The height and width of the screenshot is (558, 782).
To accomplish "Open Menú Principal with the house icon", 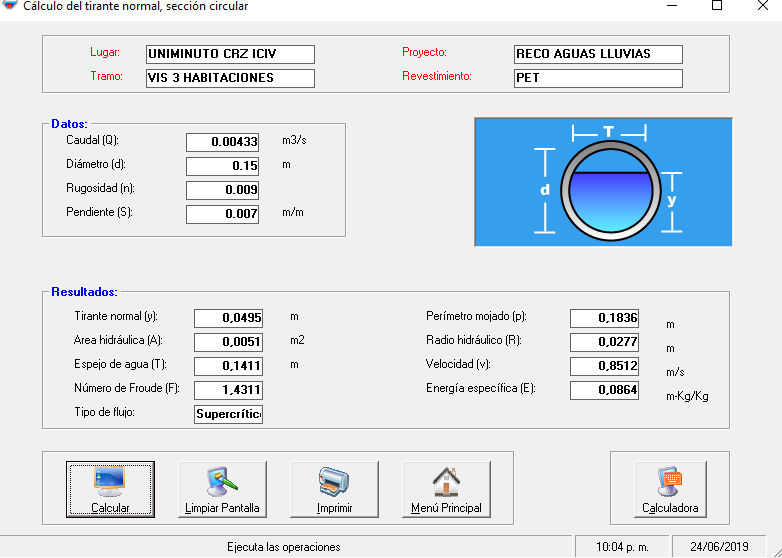I will (x=446, y=489).
